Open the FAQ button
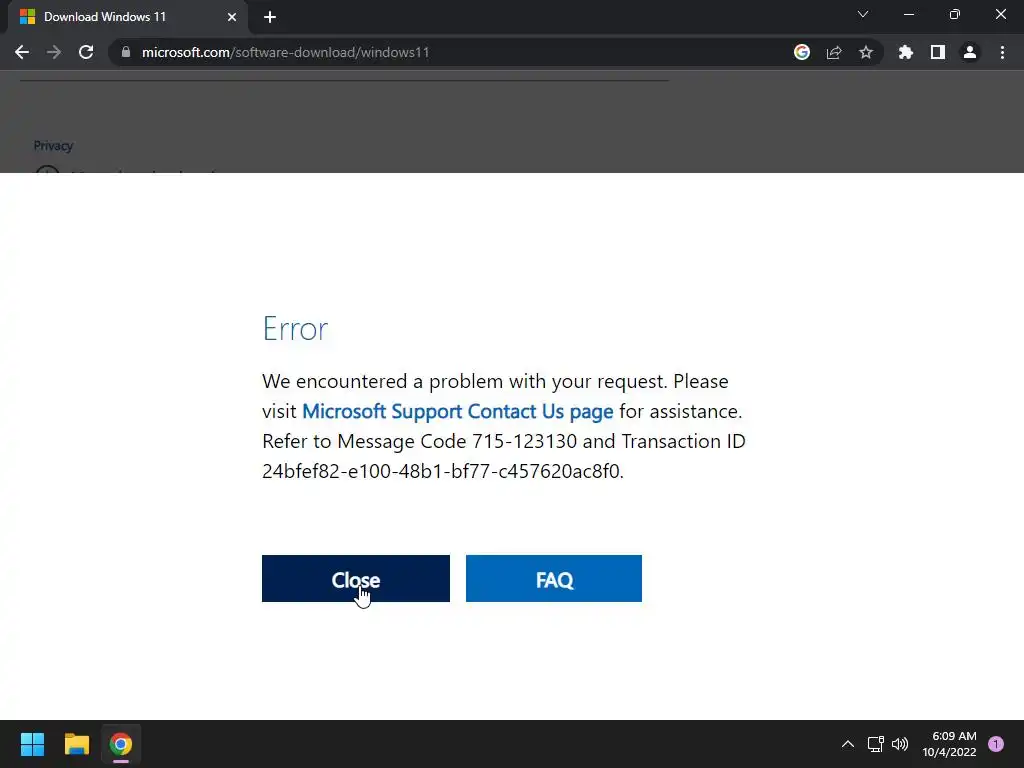1024x768 pixels. (554, 579)
